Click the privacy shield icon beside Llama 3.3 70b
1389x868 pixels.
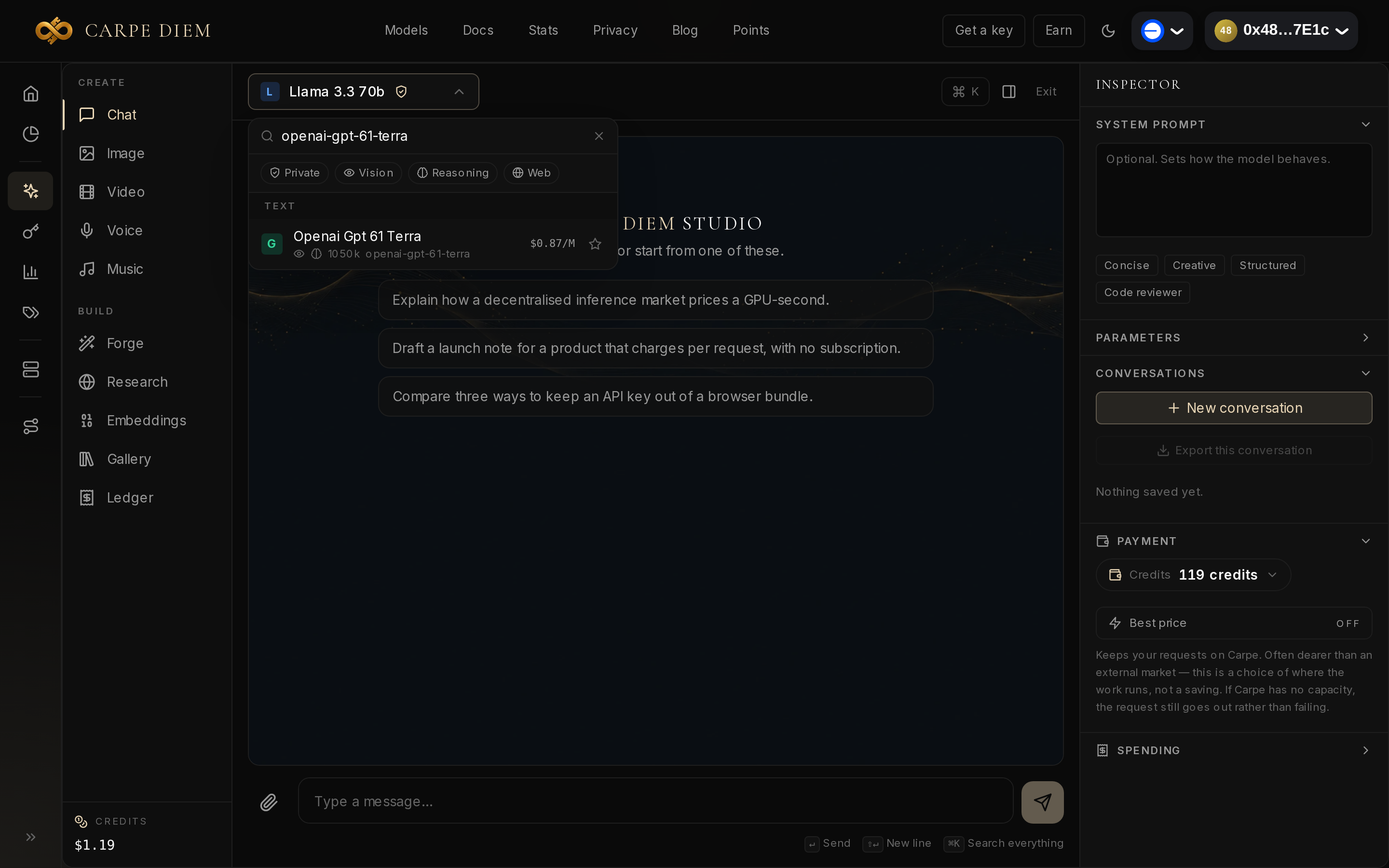[401, 92]
